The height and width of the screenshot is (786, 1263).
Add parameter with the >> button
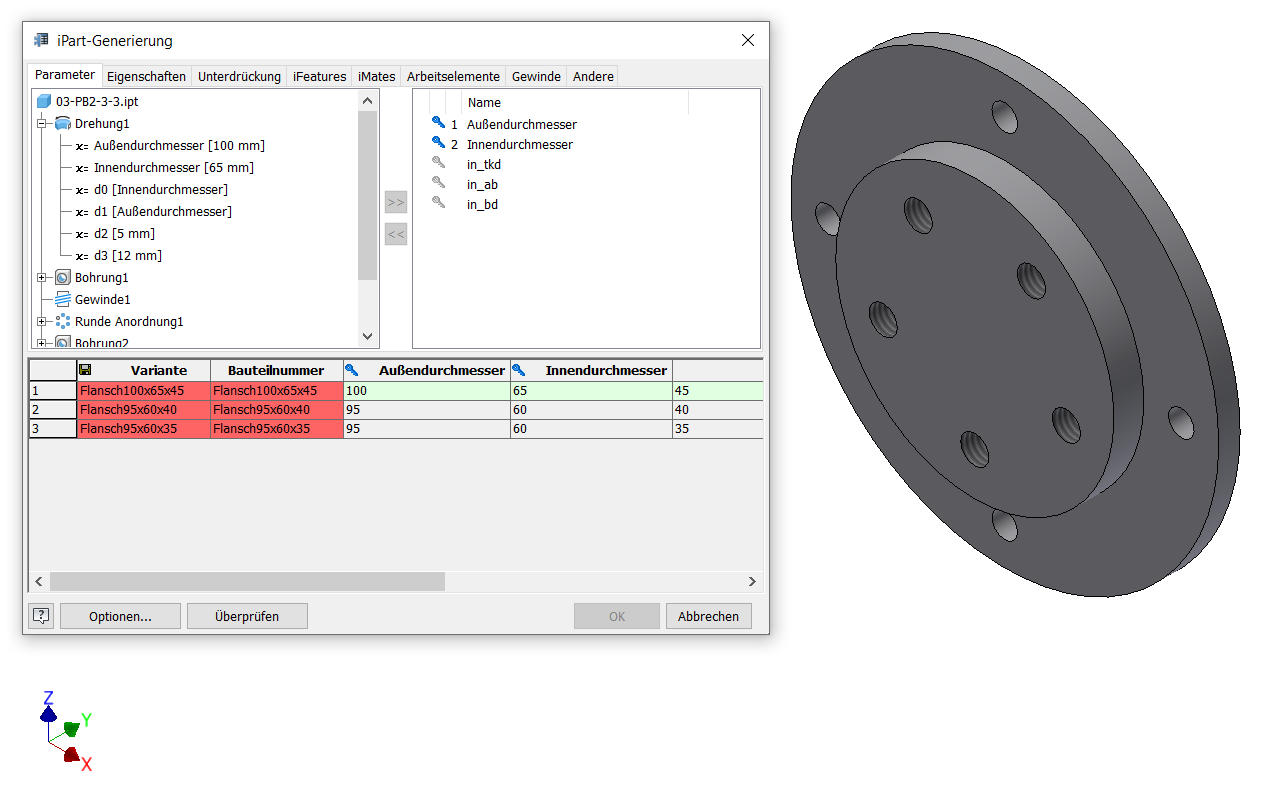pyautogui.click(x=396, y=203)
